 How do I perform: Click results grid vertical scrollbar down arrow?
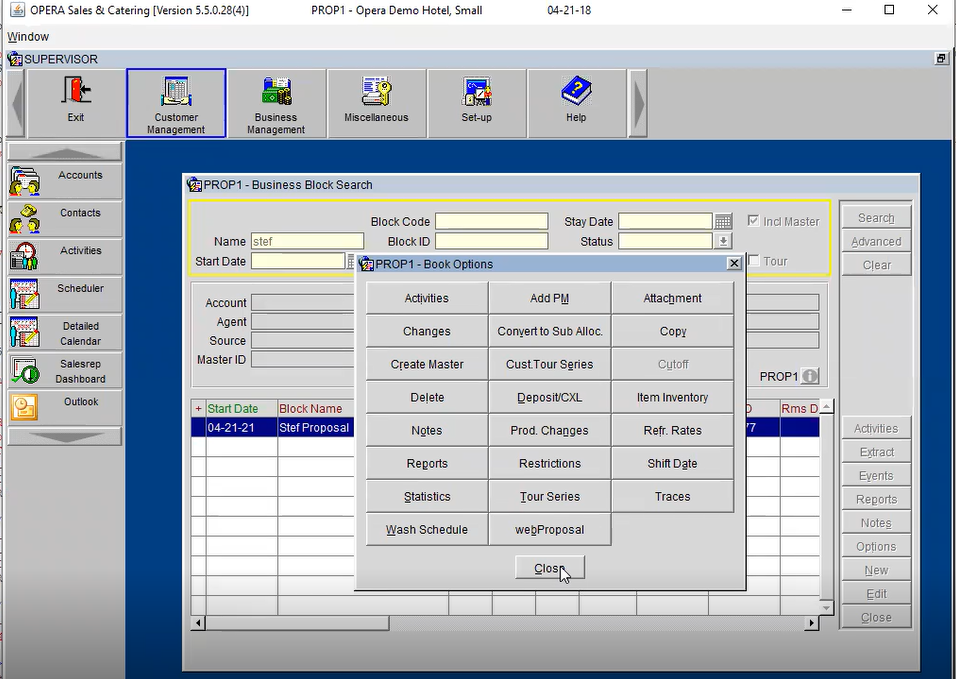826,608
